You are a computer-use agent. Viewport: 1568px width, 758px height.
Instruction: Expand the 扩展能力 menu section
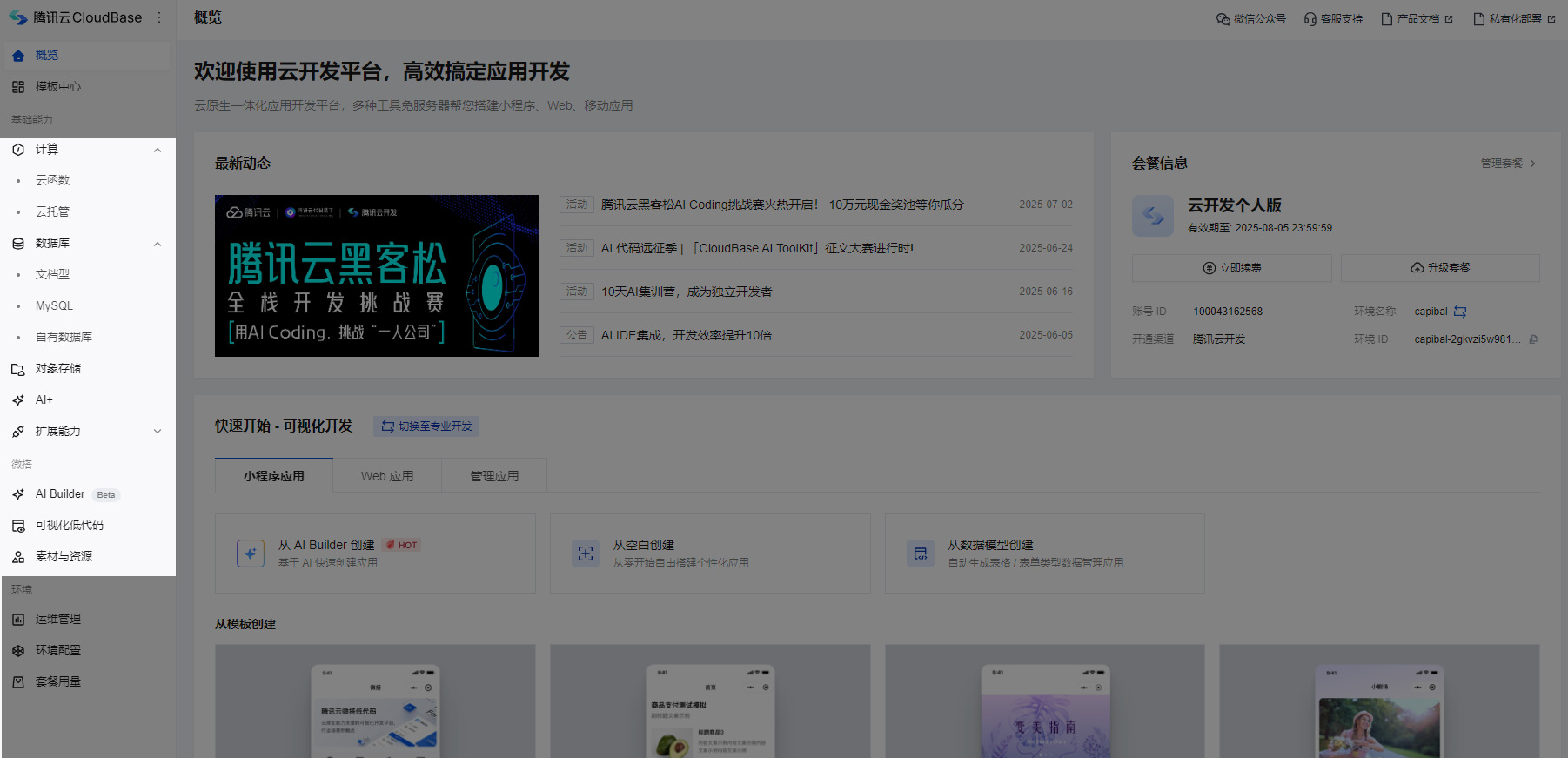[157, 431]
